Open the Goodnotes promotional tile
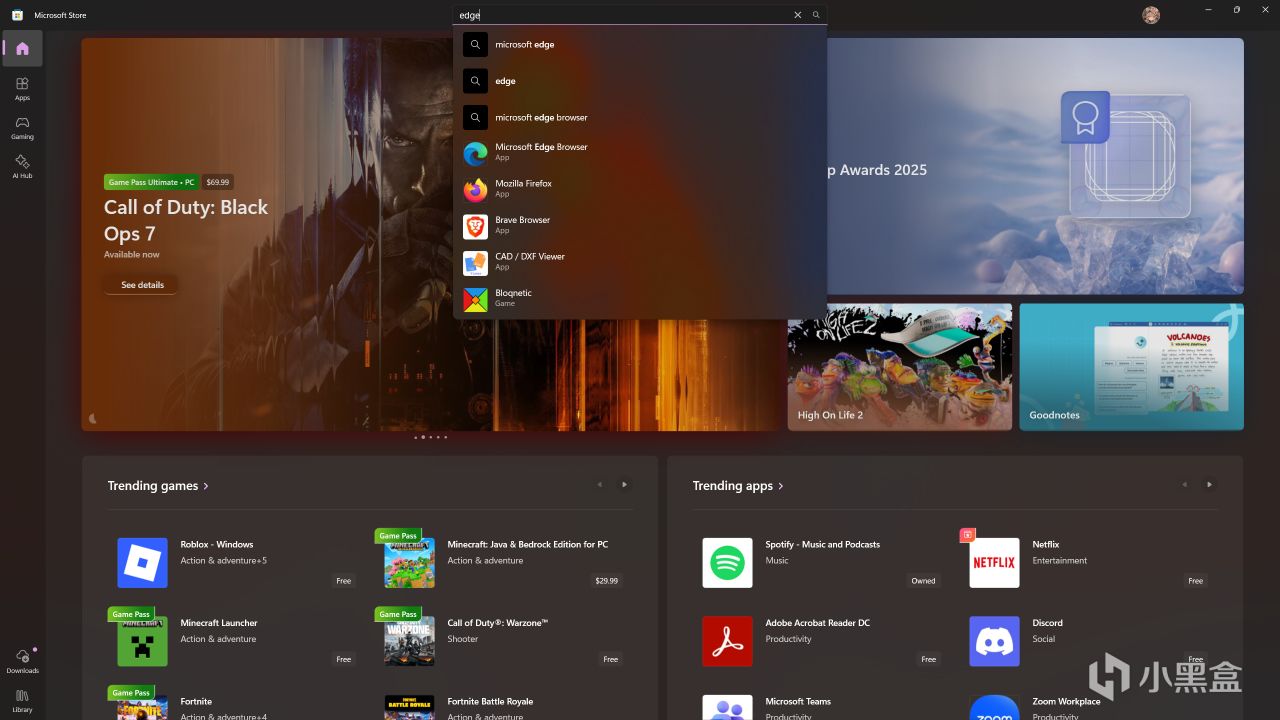 1132,367
